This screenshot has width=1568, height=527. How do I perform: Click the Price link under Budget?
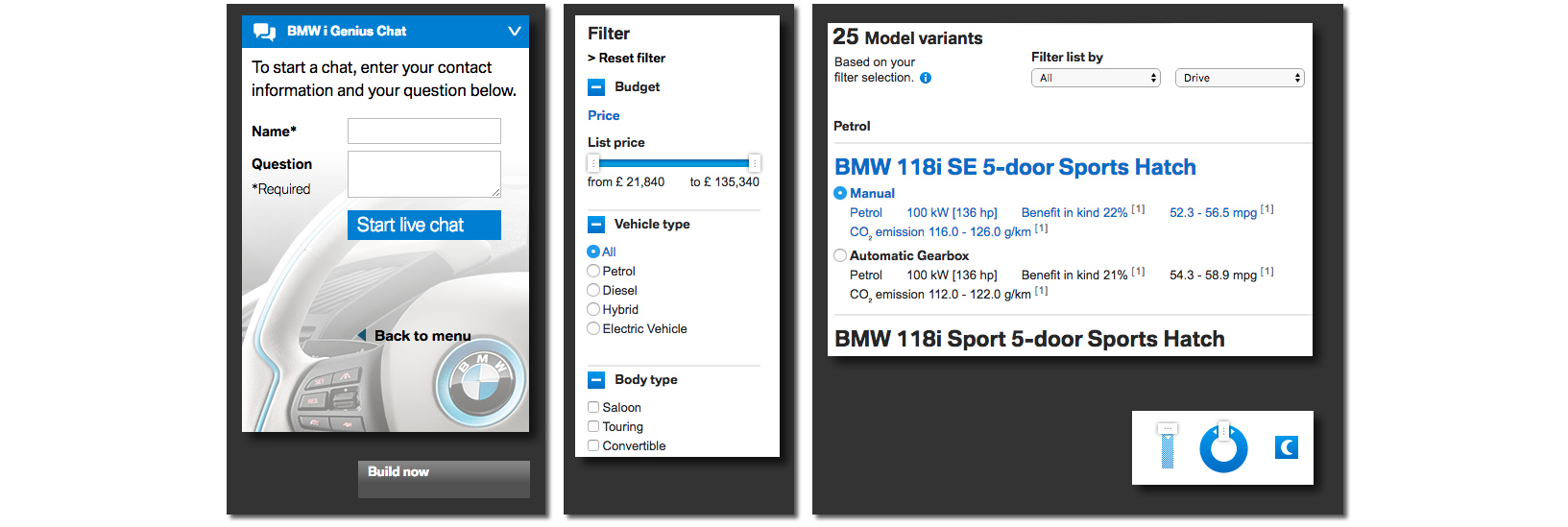tap(604, 115)
